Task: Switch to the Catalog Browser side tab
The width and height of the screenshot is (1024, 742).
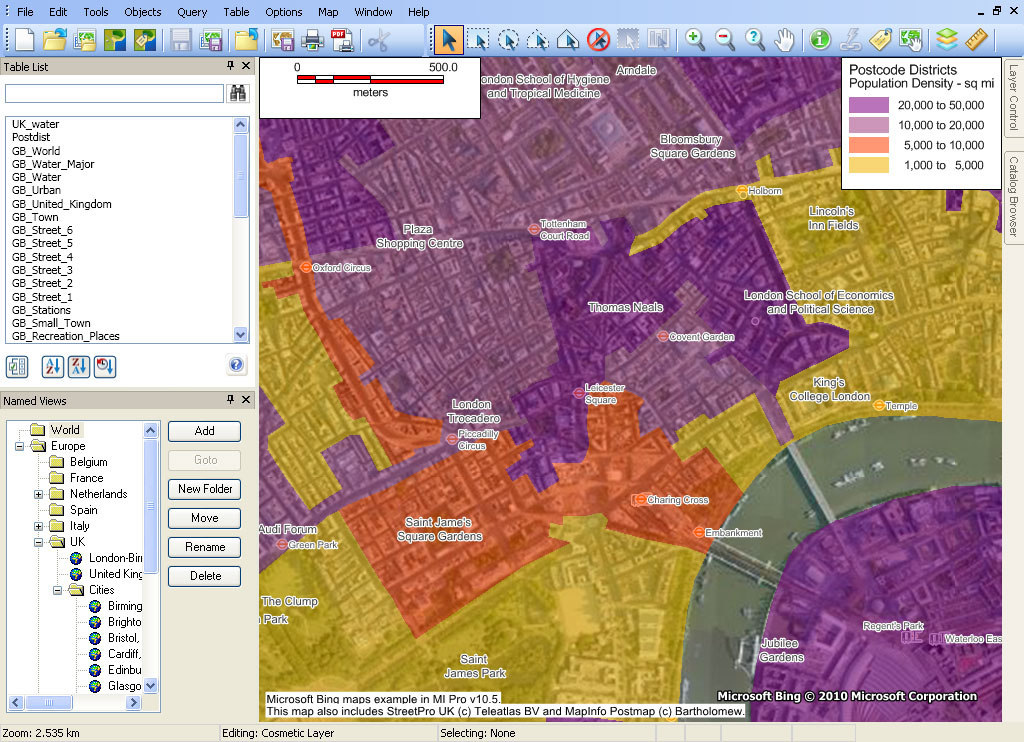Action: [1013, 196]
